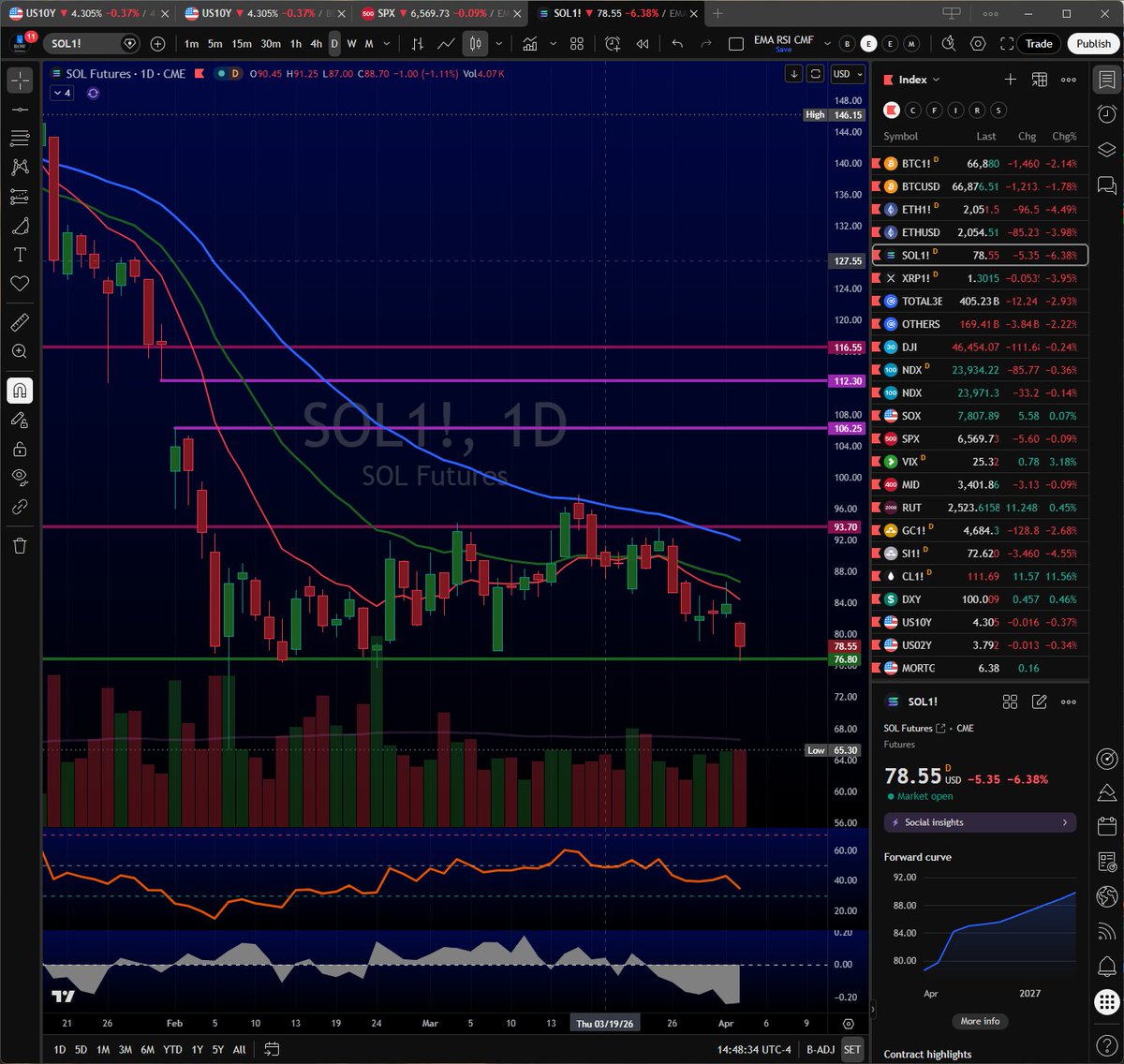Open the red flag list filter
This screenshot has width=1124, height=1064.
pyautogui.click(x=891, y=110)
